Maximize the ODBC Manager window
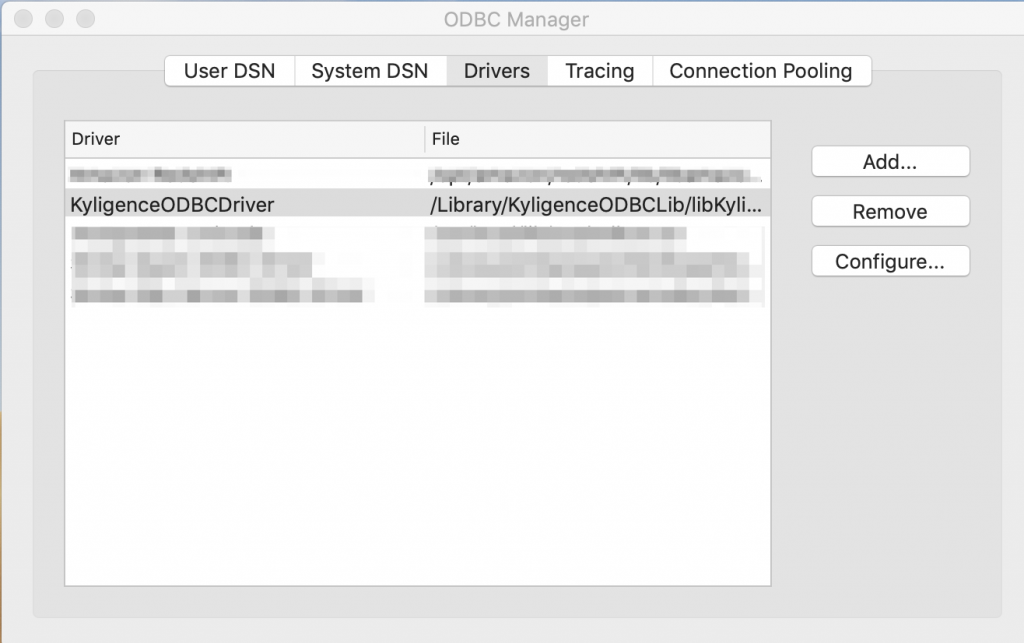The width and height of the screenshot is (1024, 643). pos(85,19)
